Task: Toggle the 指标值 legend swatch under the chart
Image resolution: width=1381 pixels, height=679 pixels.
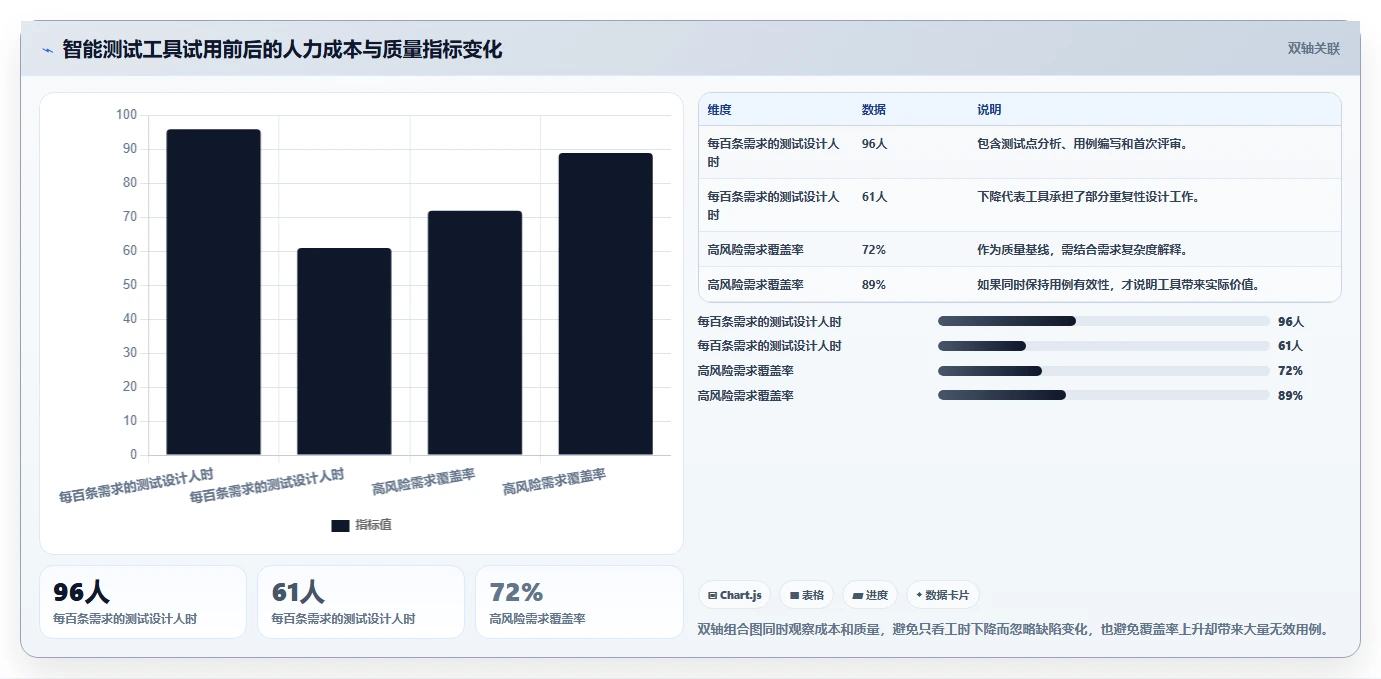Action: click(340, 525)
